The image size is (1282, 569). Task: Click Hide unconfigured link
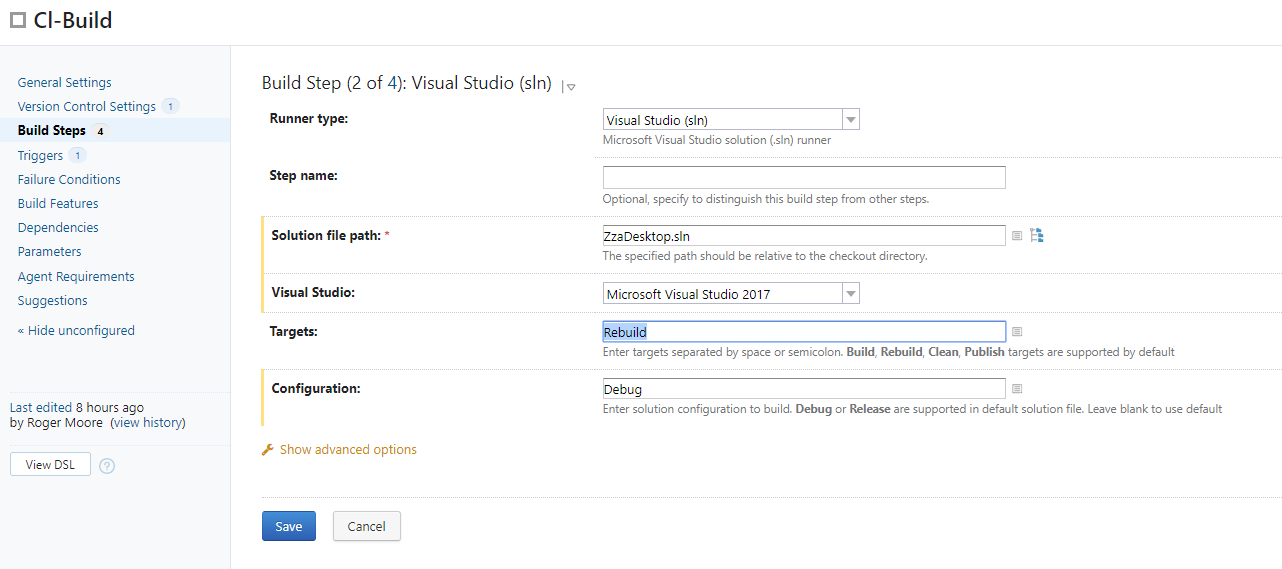76,331
